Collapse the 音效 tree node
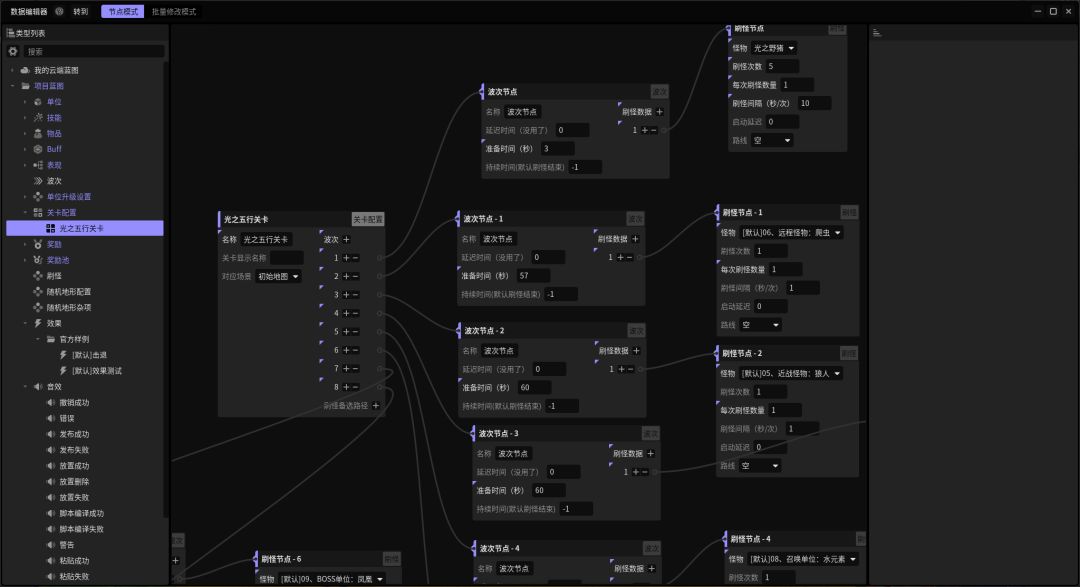Screen dimensions: 1080x587 pyautogui.click(x=25, y=387)
